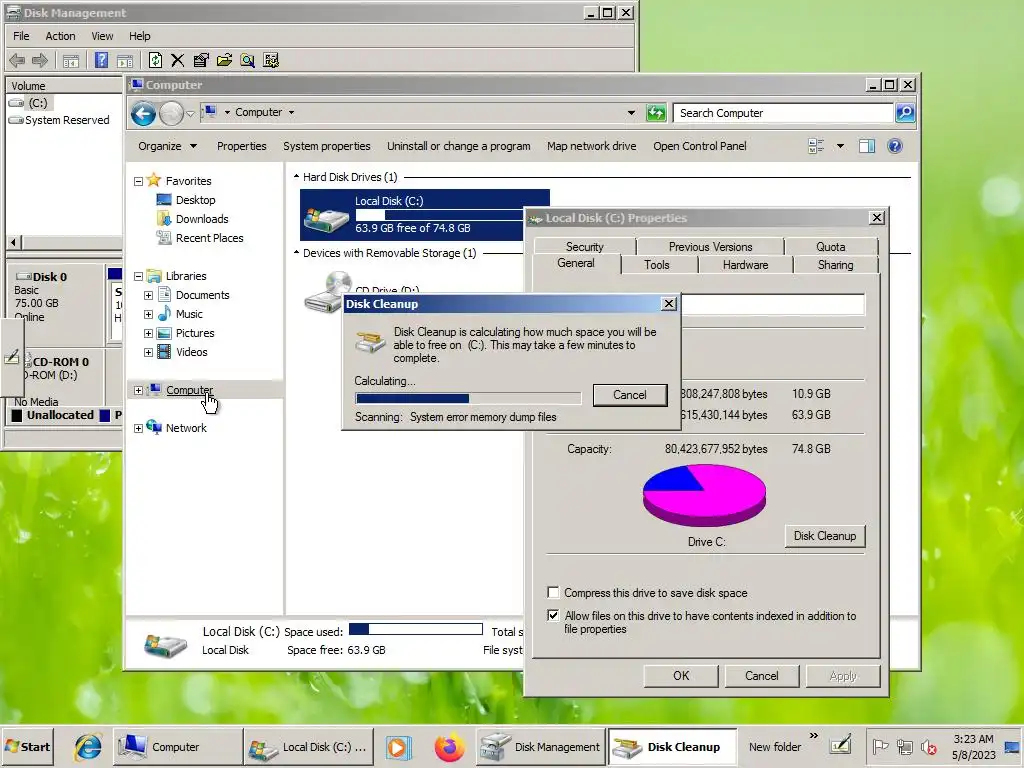Viewport: 1024px width, 768px height.
Task: Expand the Videos library node
Action: [x=148, y=352]
